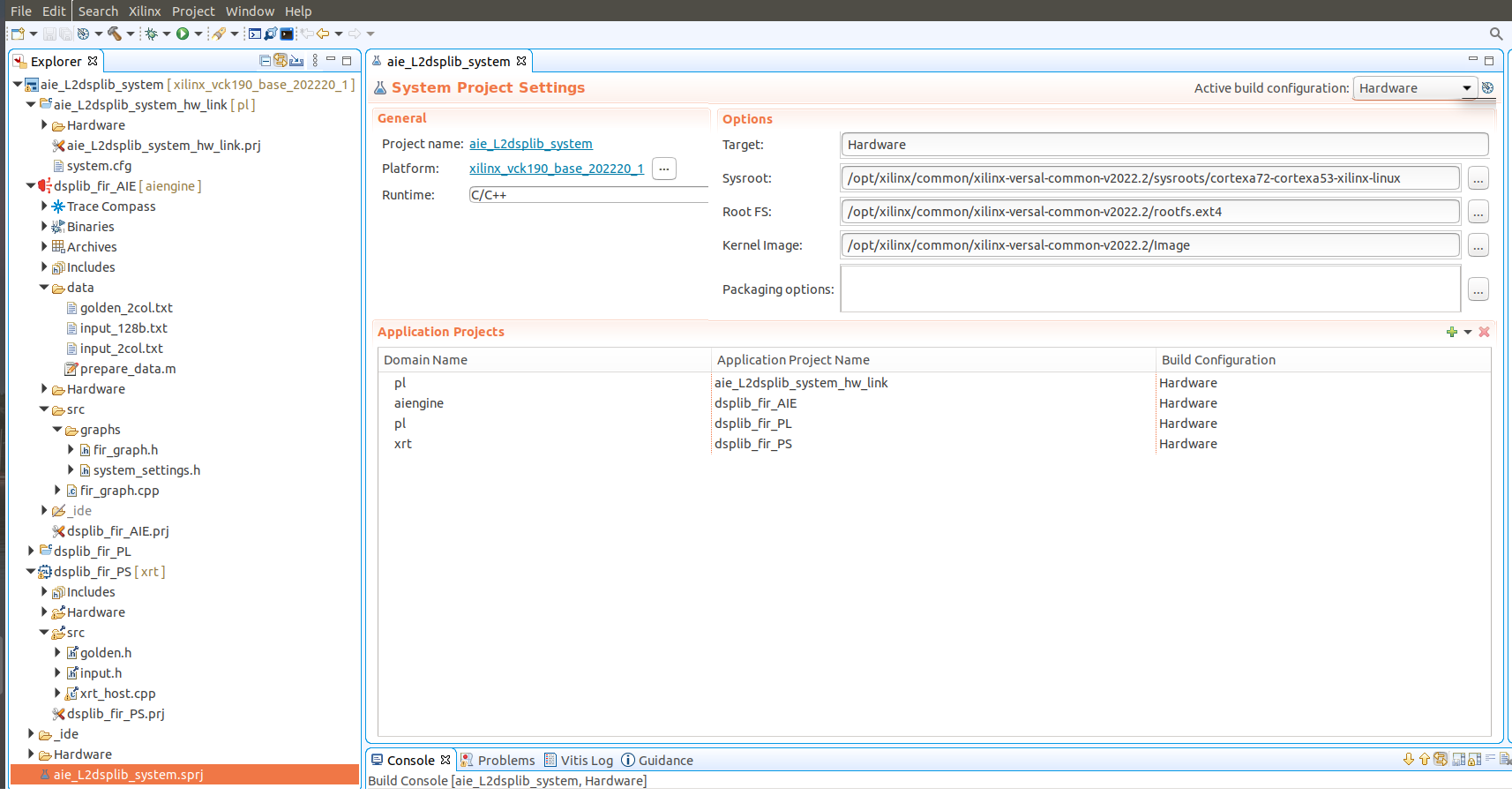Show previous console with up arrow icon
Image resolution: width=1512 pixels, height=803 pixels.
click(1425, 759)
